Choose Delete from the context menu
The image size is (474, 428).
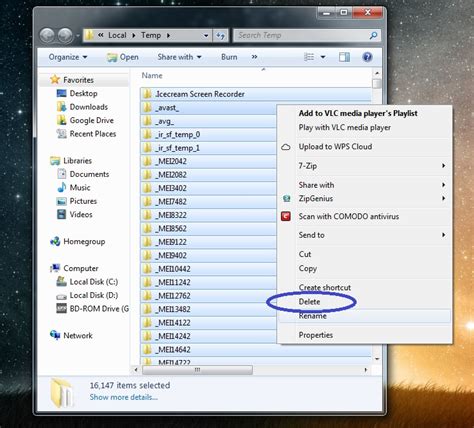click(365, 302)
